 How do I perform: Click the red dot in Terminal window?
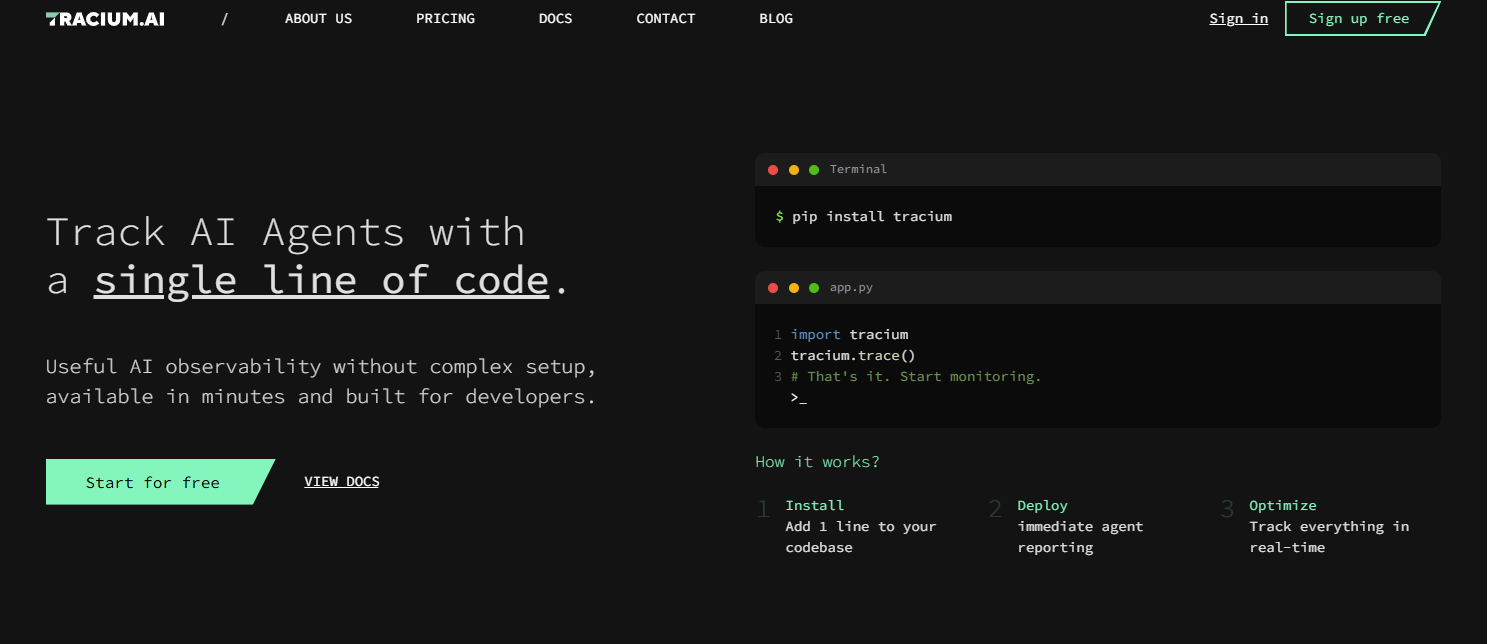[x=773, y=170]
